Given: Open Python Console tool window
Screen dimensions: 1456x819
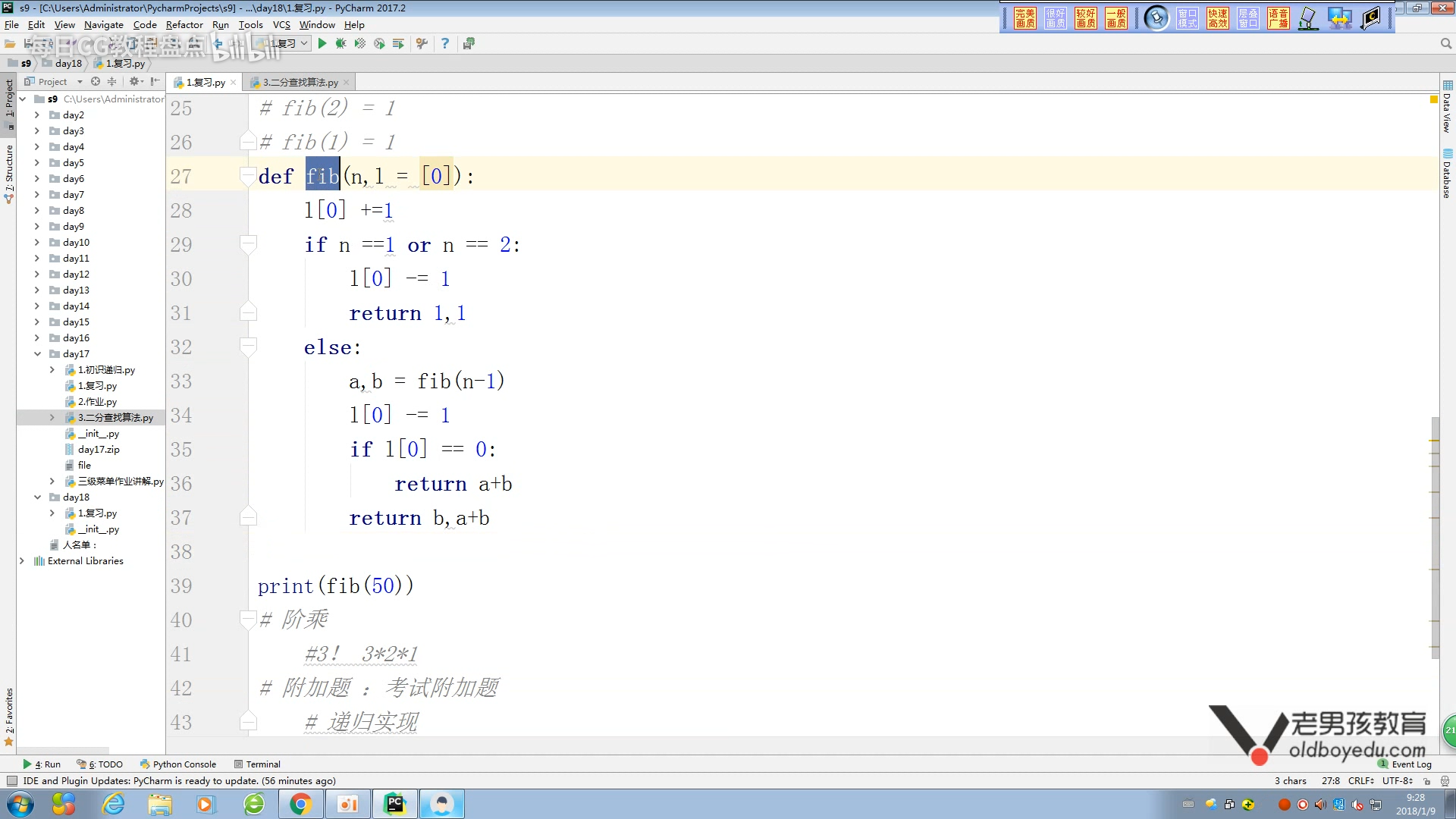Looking at the screenshot, I should (x=179, y=764).
